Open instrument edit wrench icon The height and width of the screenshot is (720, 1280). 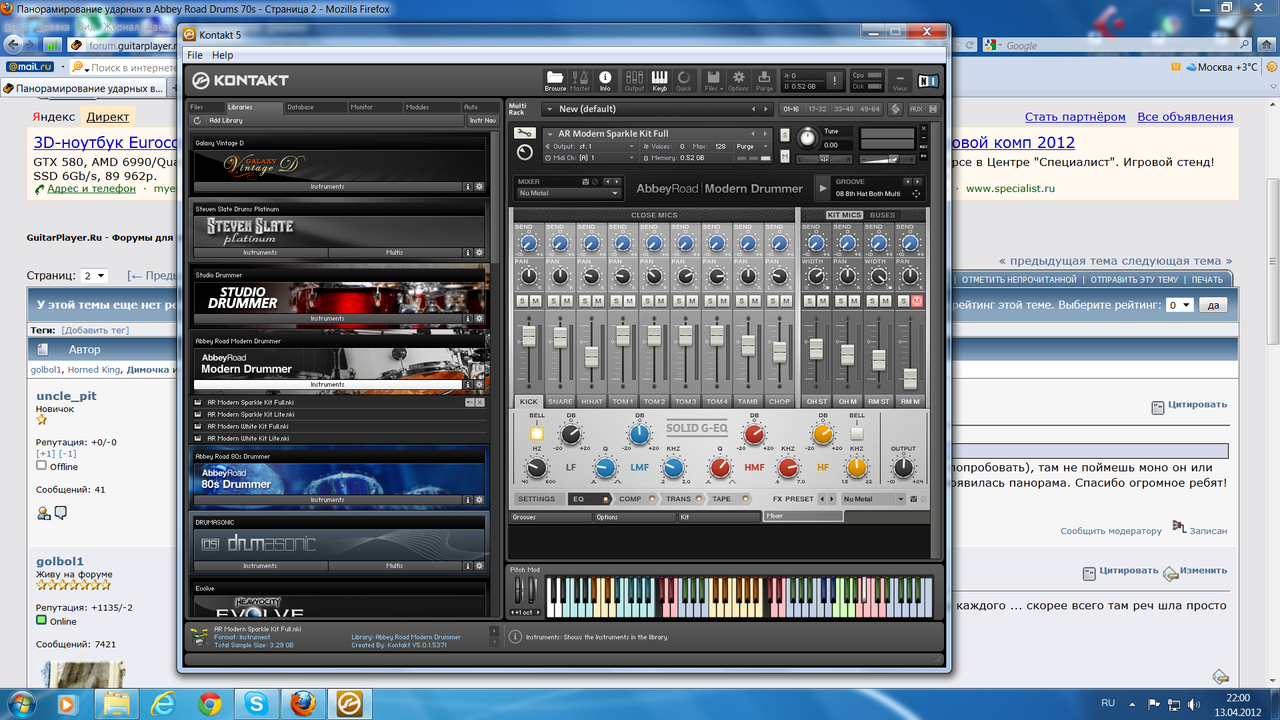[x=524, y=133]
